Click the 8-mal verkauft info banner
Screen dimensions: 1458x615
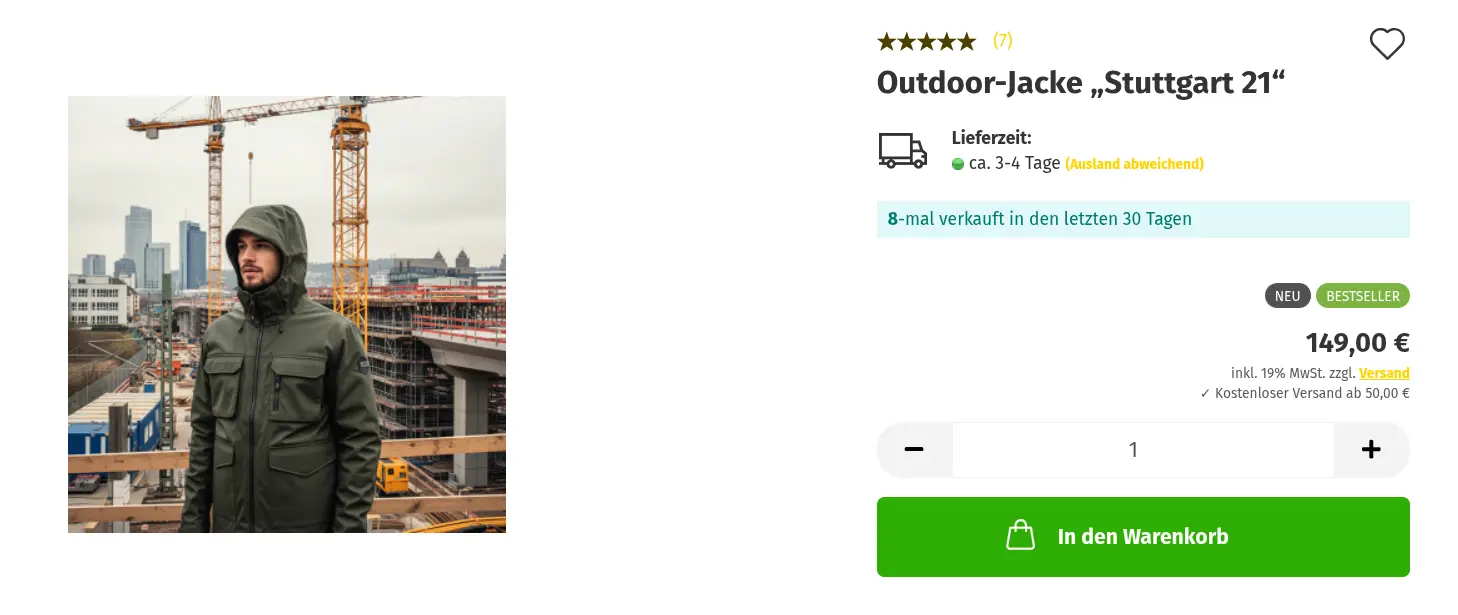pos(1143,219)
